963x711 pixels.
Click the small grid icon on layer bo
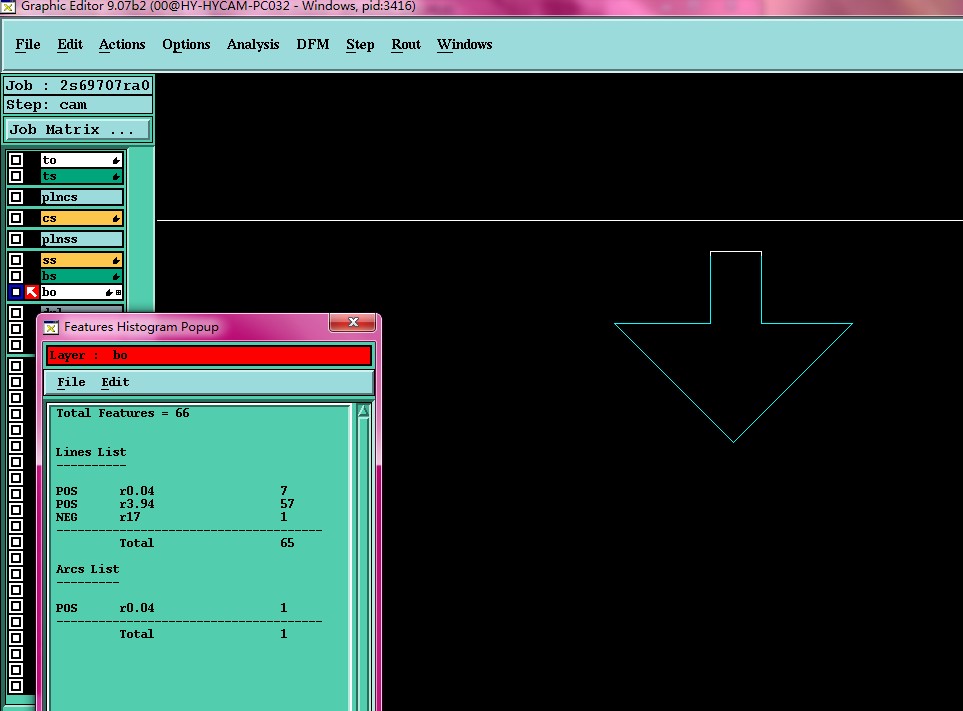click(x=119, y=292)
